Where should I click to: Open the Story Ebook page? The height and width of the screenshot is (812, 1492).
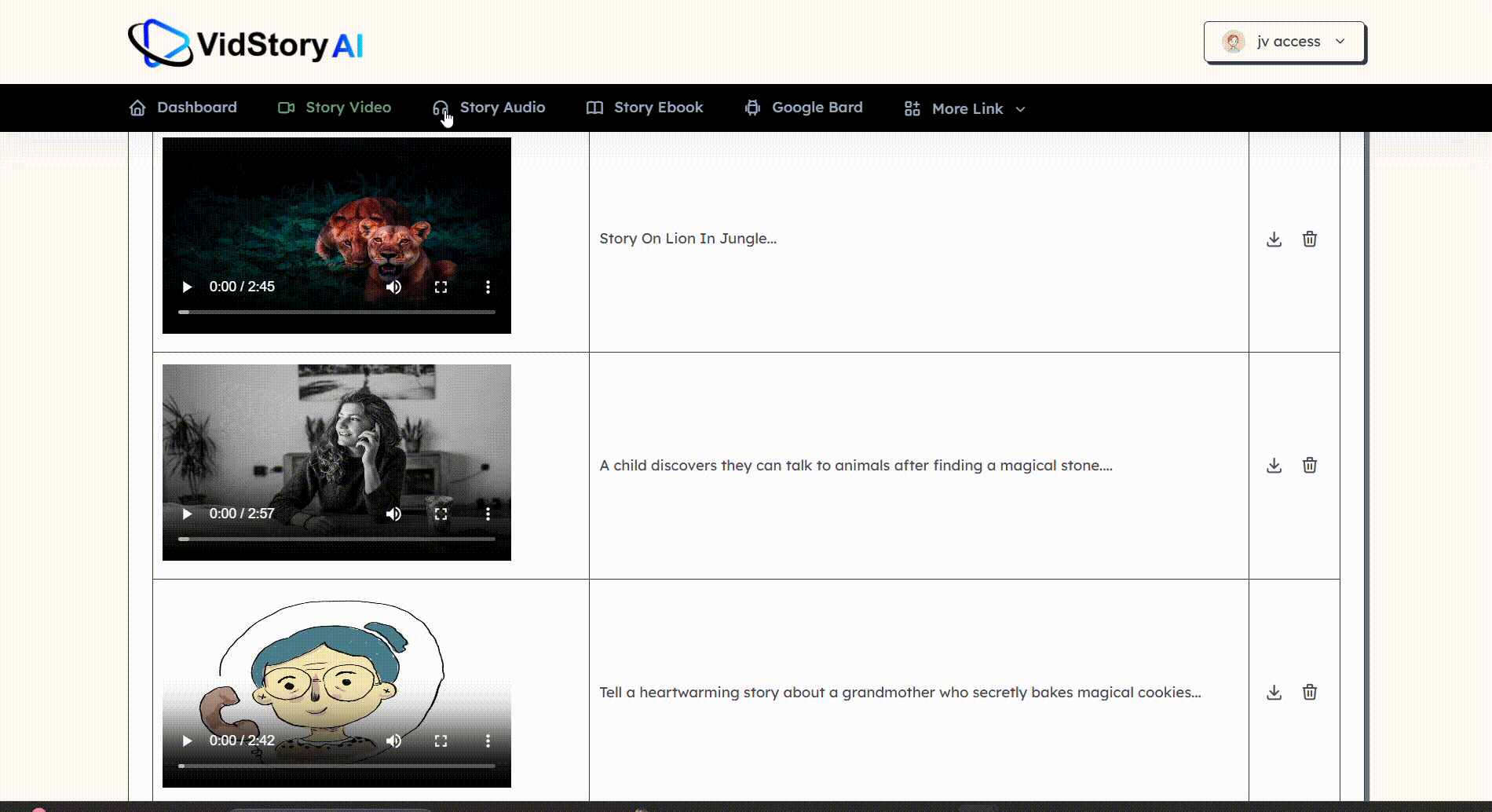(x=645, y=108)
